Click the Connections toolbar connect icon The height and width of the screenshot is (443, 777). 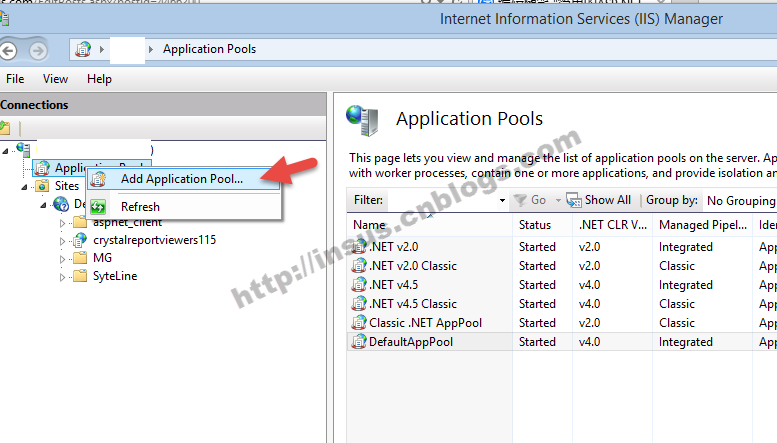point(5,128)
